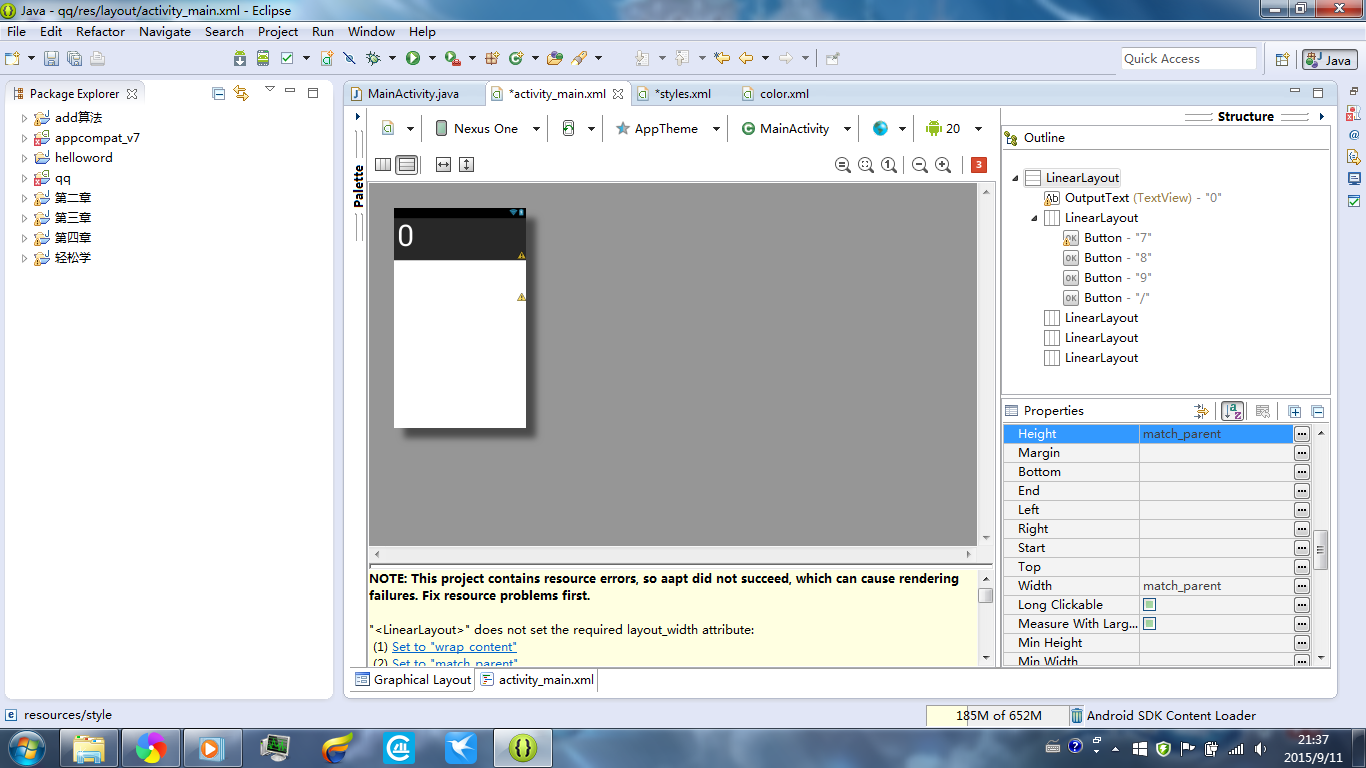Open the Navigate menu
The image size is (1366, 768).
coord(165,31)
